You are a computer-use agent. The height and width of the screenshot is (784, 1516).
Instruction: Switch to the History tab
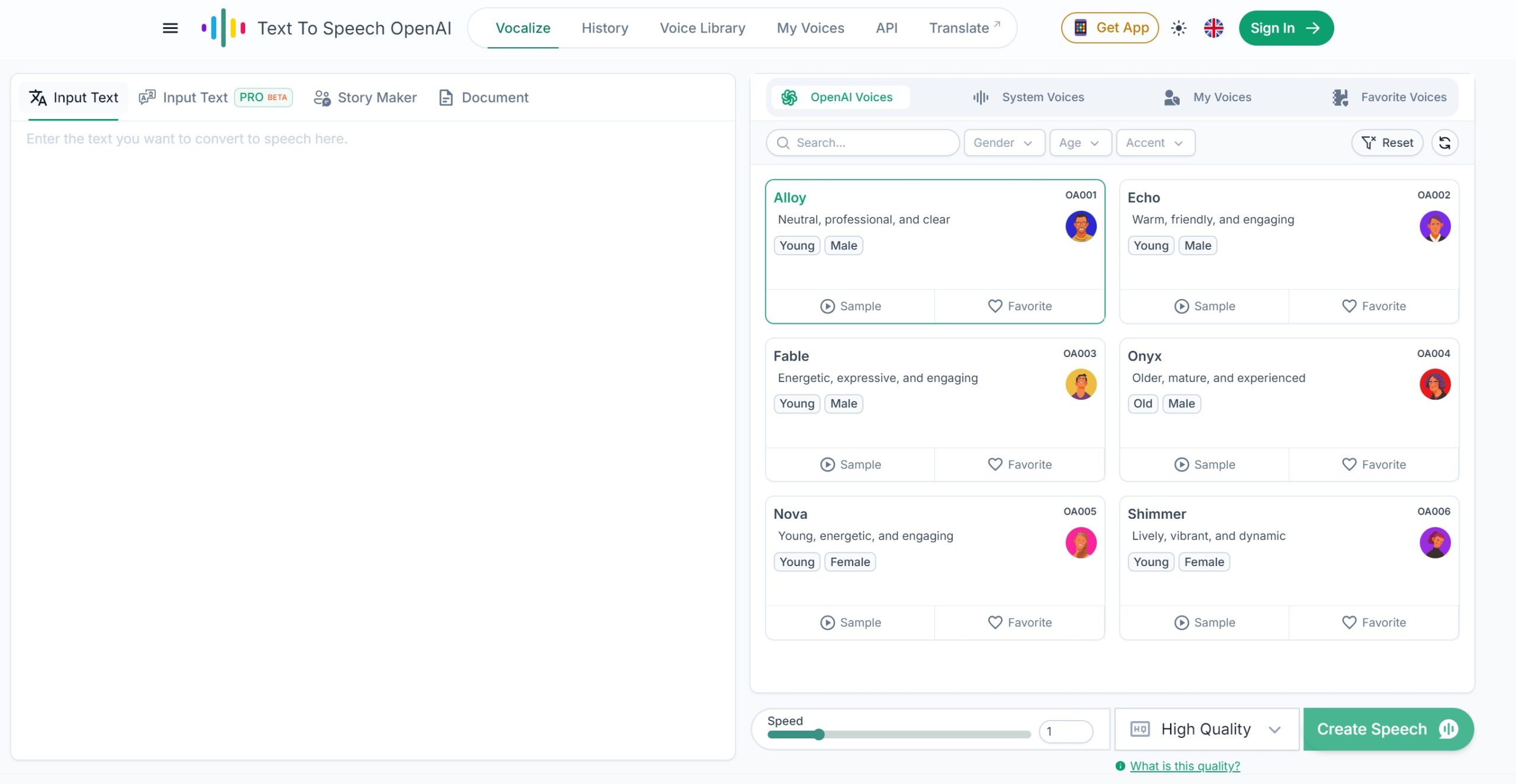[x=605, y=28]
